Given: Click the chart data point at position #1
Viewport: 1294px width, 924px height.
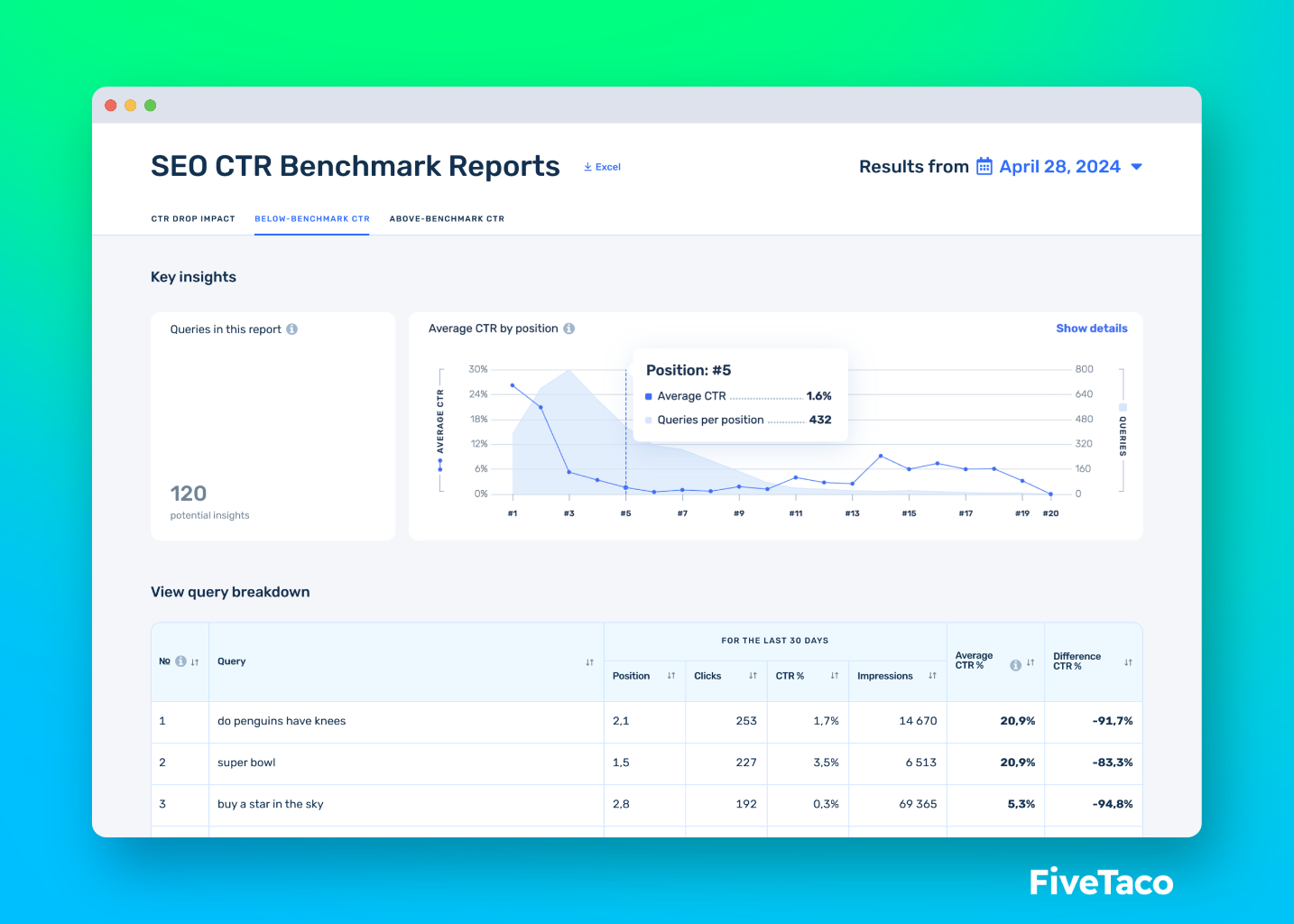Looking at the screenshot, I should (513, 385).
